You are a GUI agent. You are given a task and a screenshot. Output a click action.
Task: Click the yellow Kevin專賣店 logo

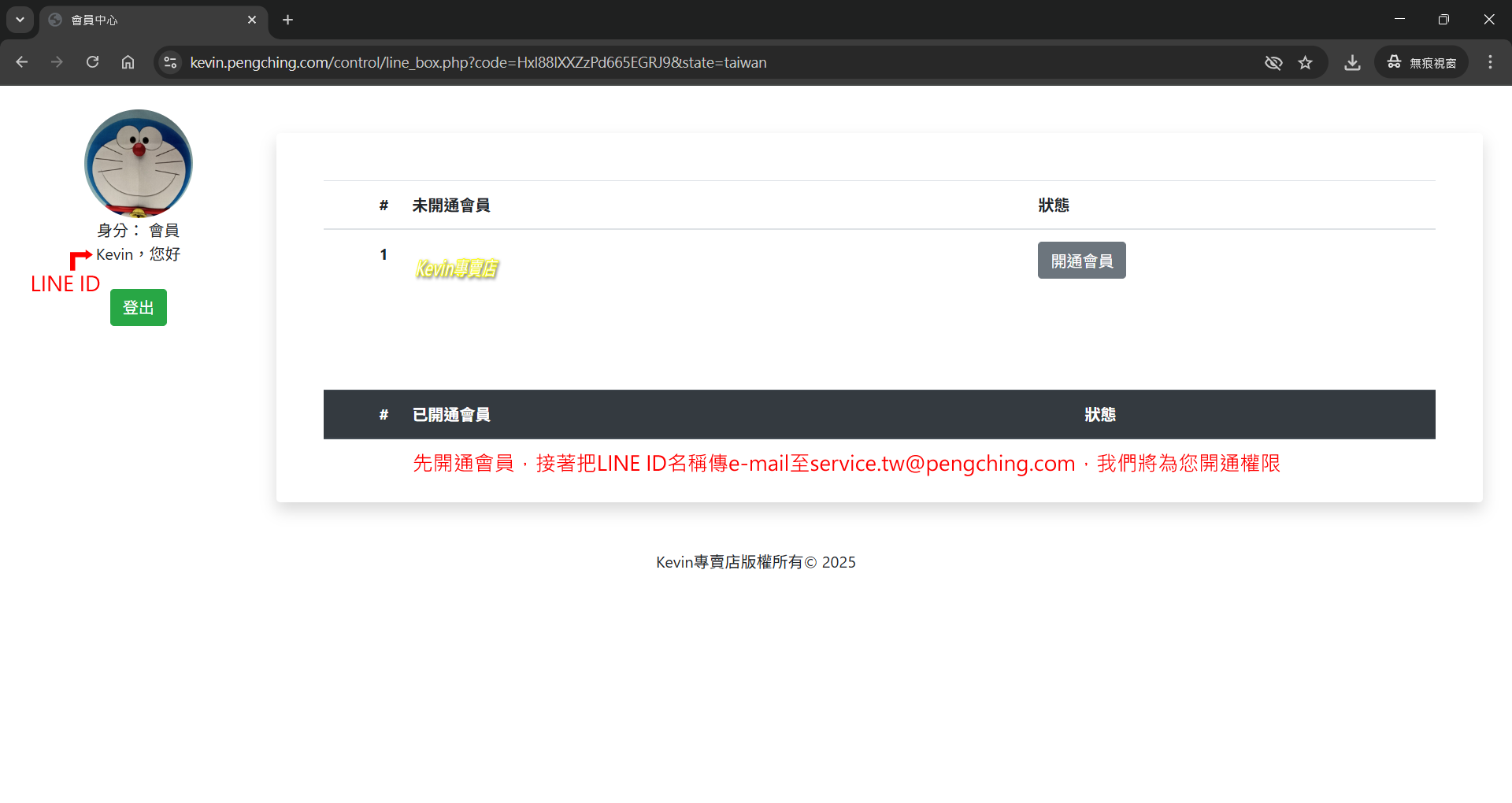[x=457, y=268]
